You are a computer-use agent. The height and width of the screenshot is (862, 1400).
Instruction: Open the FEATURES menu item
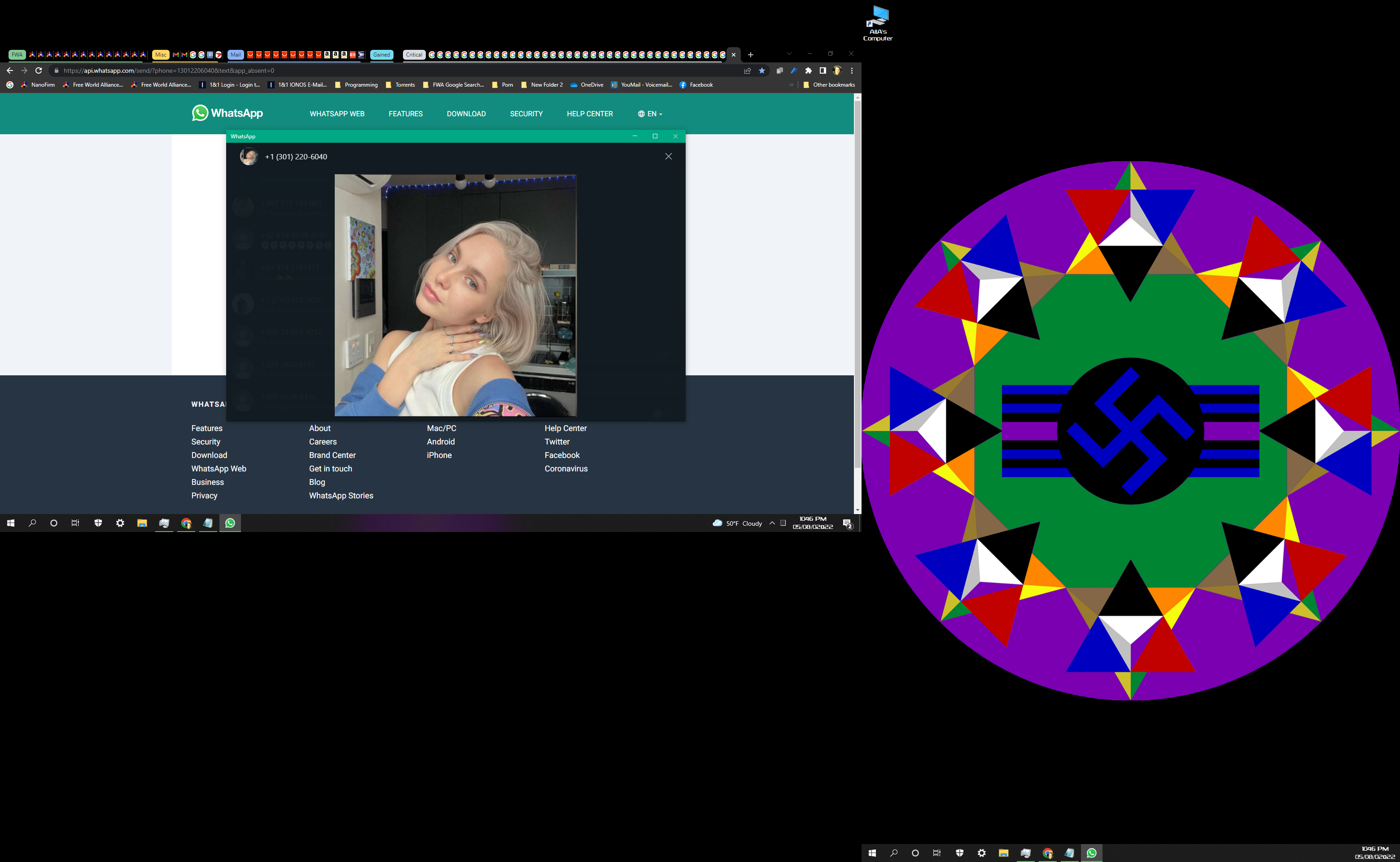(405, 114)
